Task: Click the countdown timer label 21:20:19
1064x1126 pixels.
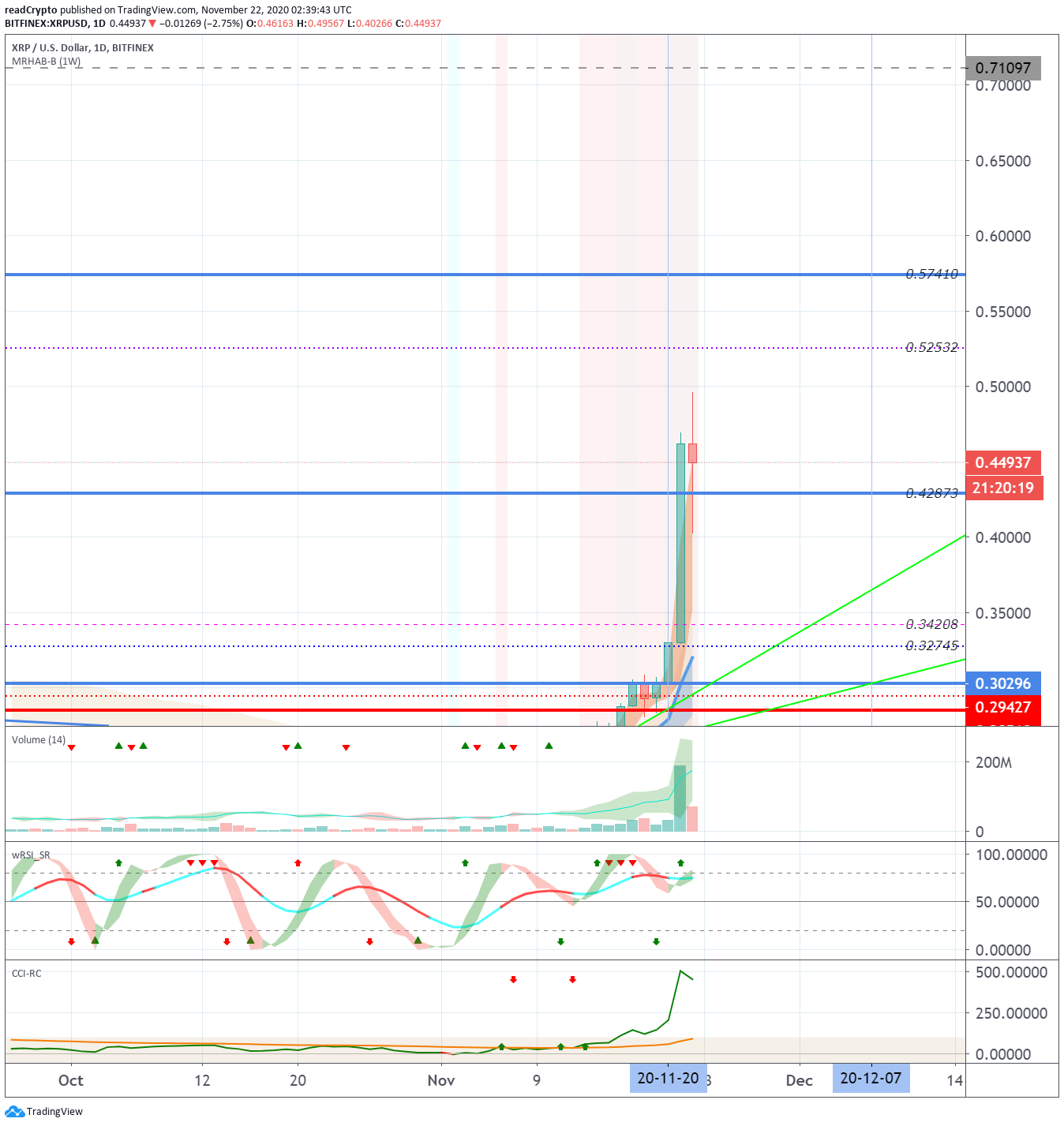Action: pyautogui.click(x=1003, y=488)
